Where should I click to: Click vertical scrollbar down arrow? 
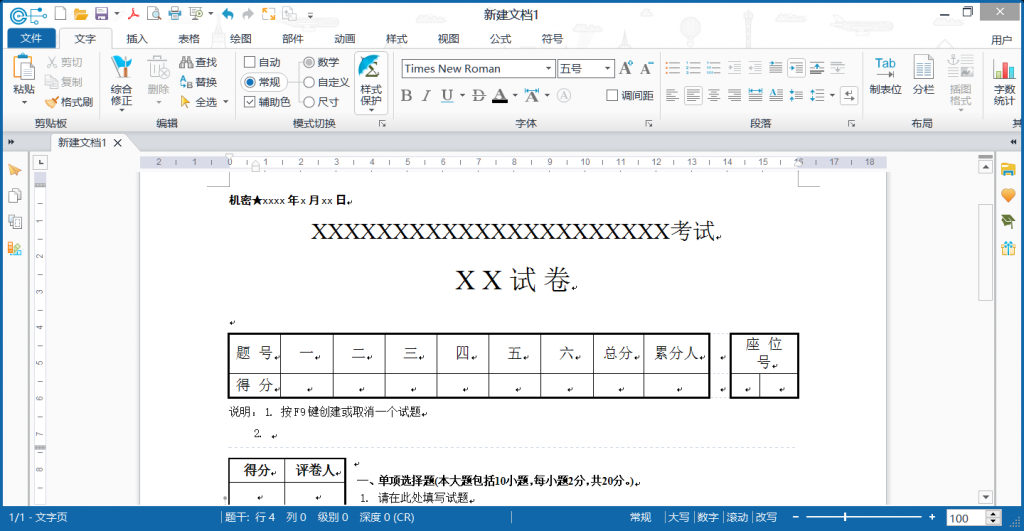click(985, 497)
